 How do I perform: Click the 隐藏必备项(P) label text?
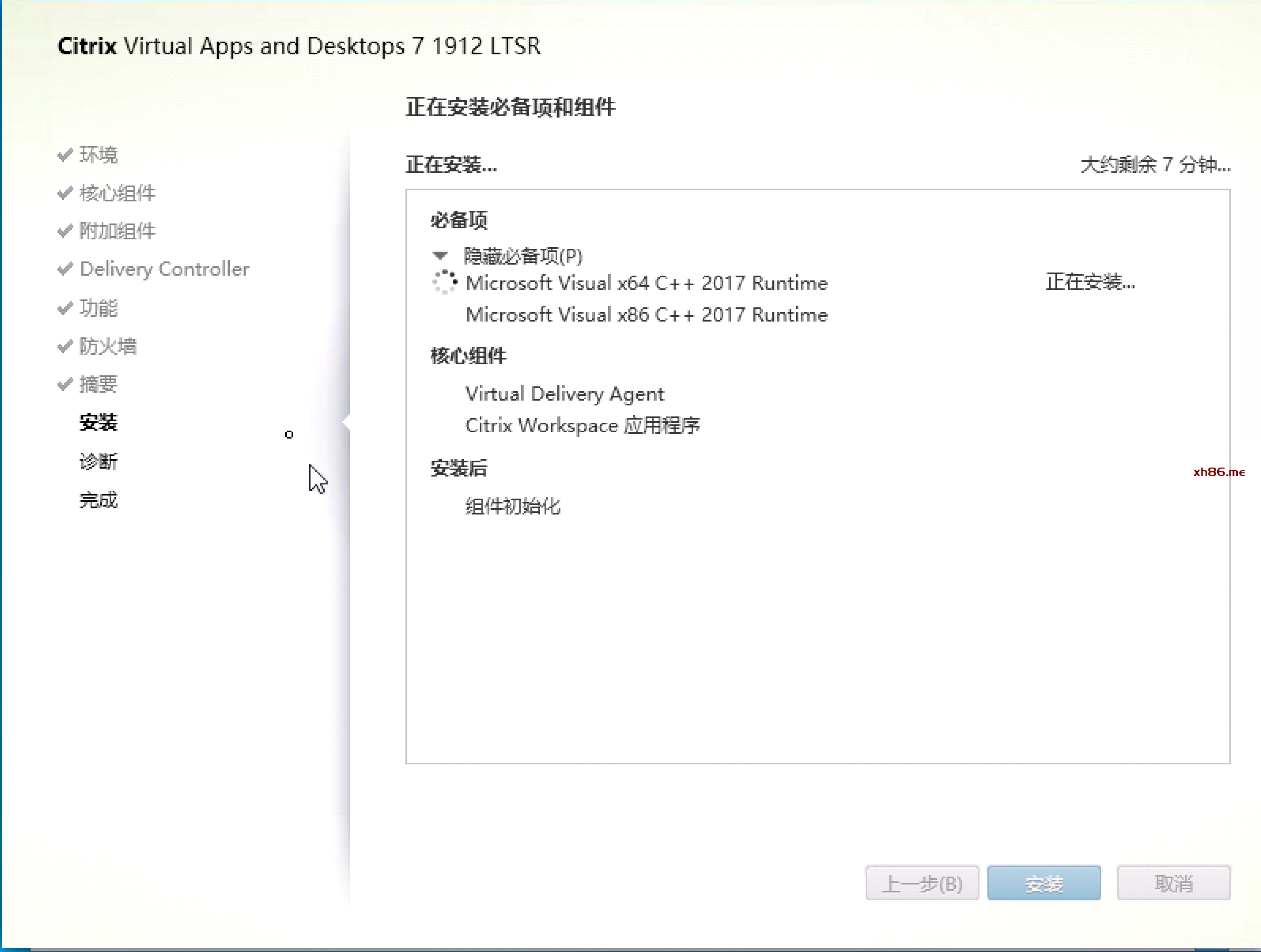point(523,256)
